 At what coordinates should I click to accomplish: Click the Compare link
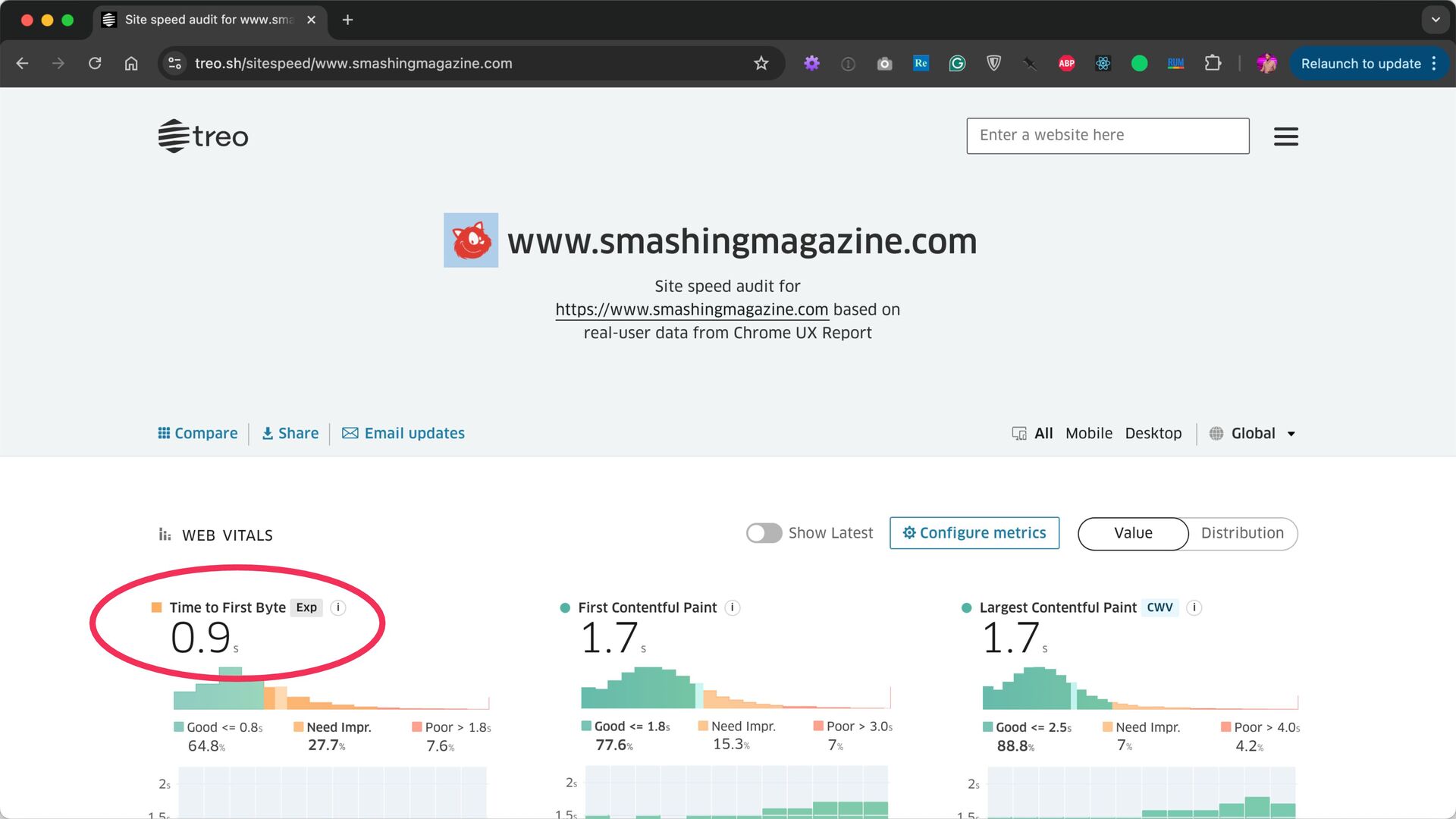click(197, 433)
